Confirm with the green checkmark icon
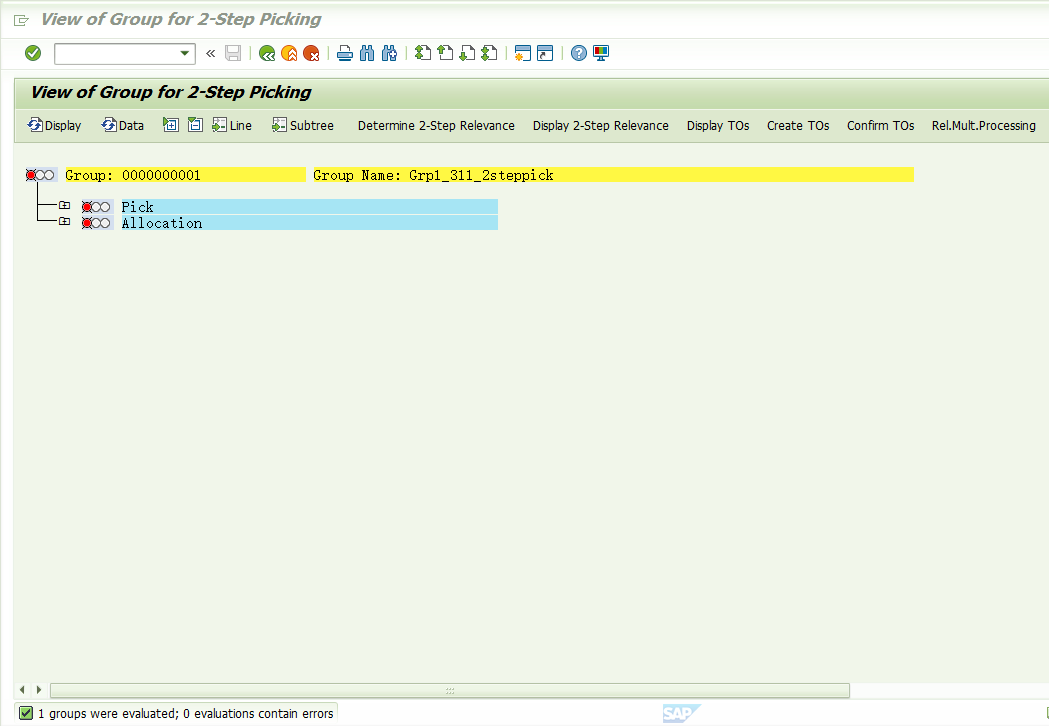Screen dimensions: 1049x726 click(x=32, y=53)
